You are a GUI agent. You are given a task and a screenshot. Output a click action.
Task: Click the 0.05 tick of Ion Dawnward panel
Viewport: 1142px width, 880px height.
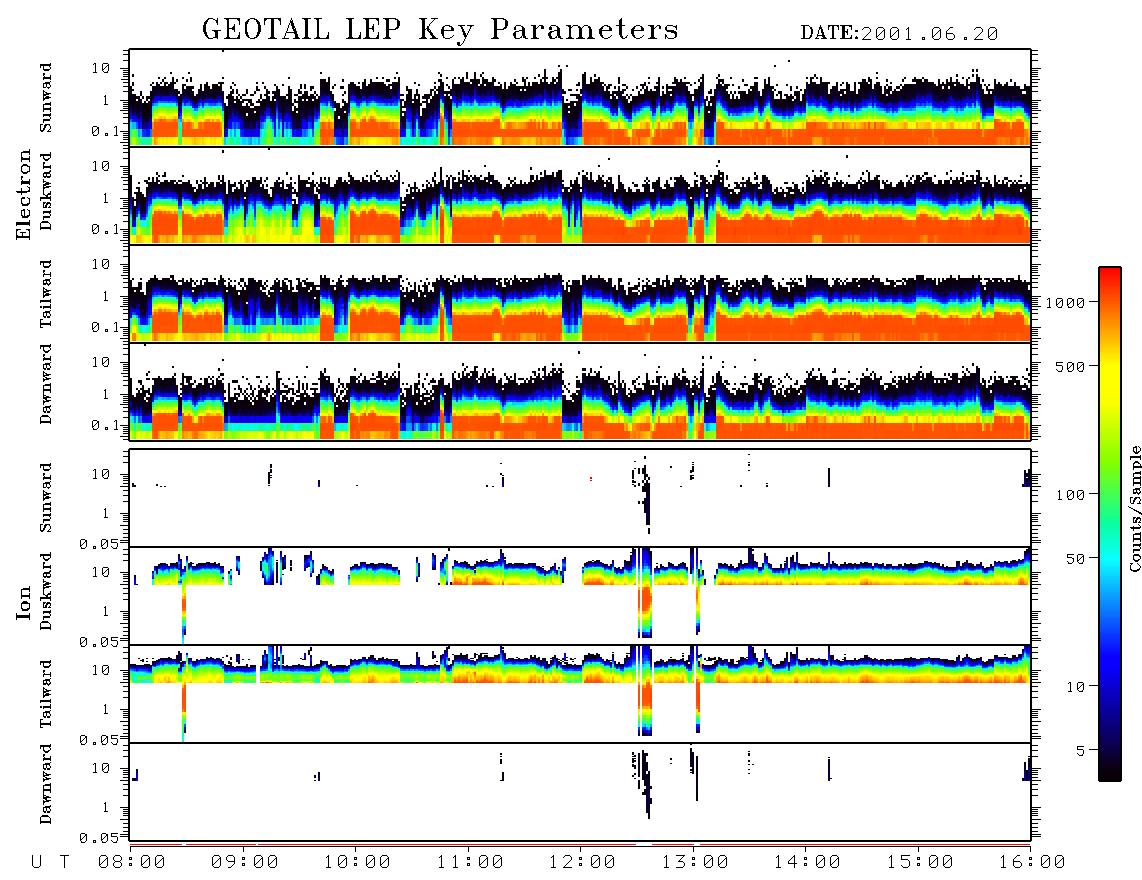tap(98, 838)
